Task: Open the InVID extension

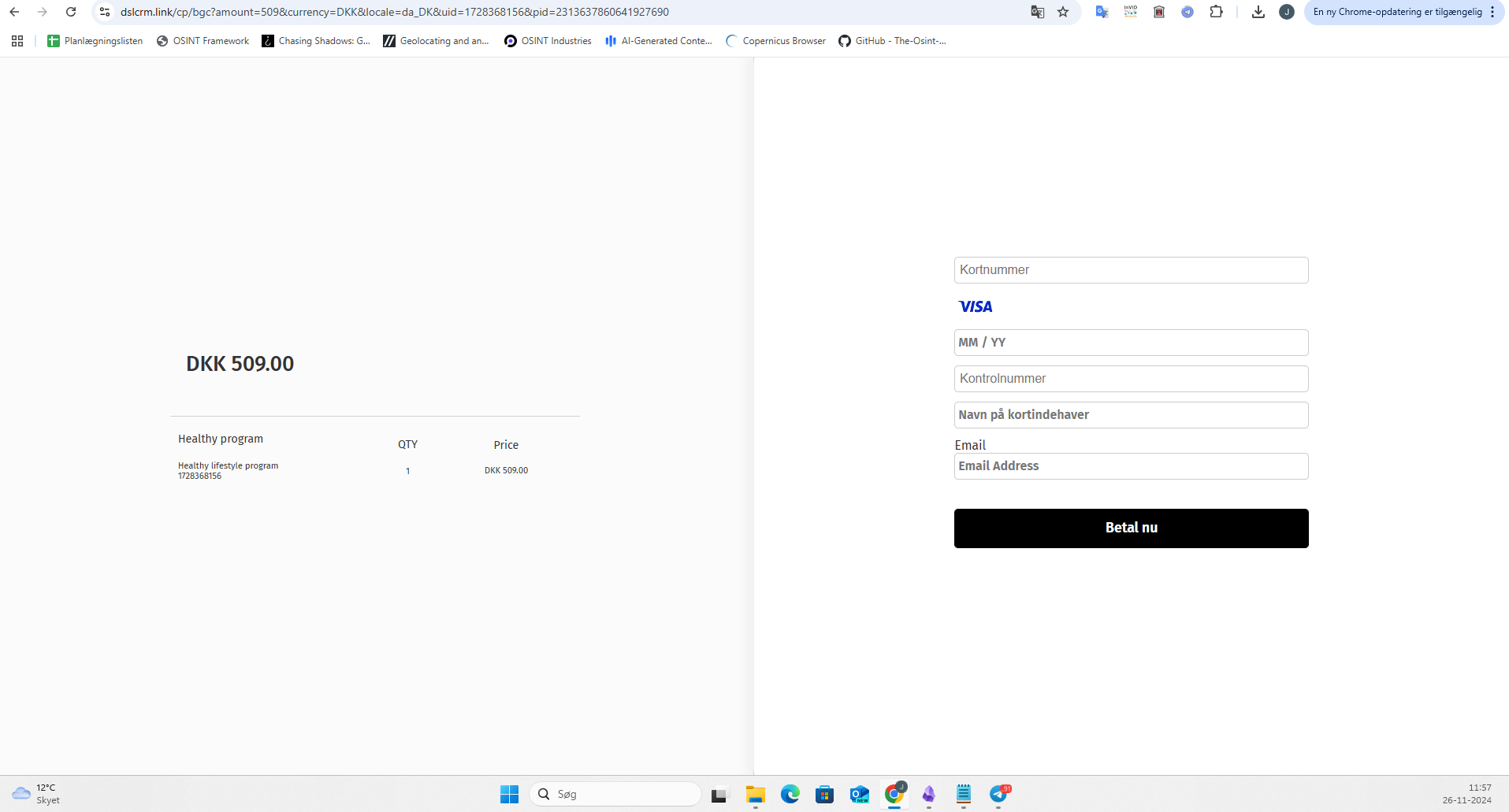Action: click(1131, 12)
